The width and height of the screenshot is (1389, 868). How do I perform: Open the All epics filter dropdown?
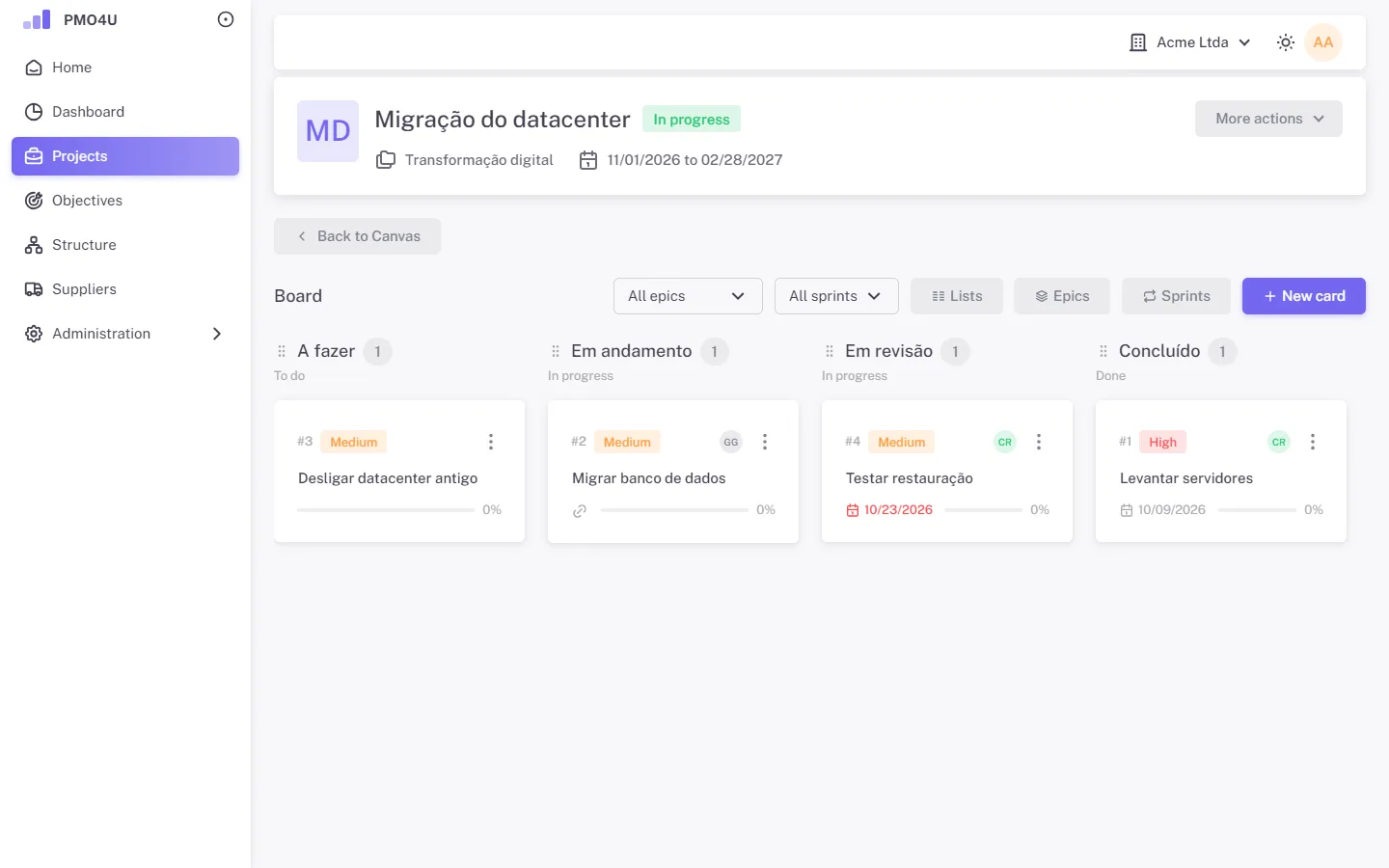pyautogui.click(x=688, y=296)
